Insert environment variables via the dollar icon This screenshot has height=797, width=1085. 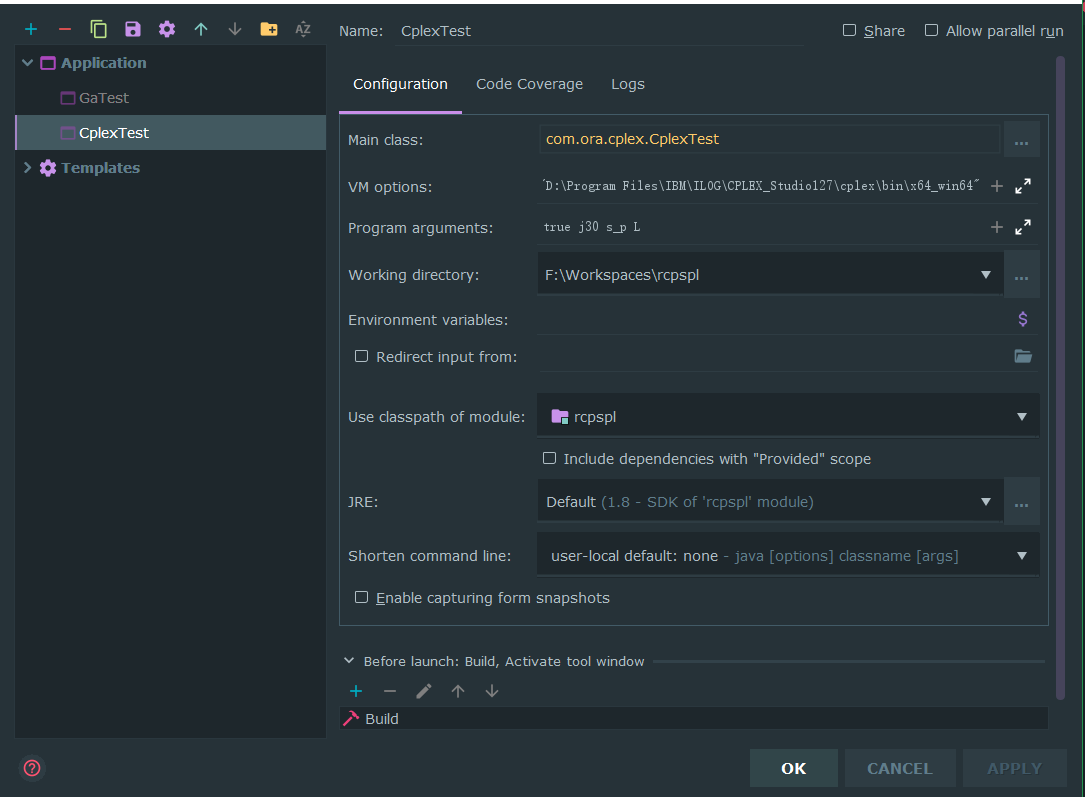click(x=1022, y=318)
